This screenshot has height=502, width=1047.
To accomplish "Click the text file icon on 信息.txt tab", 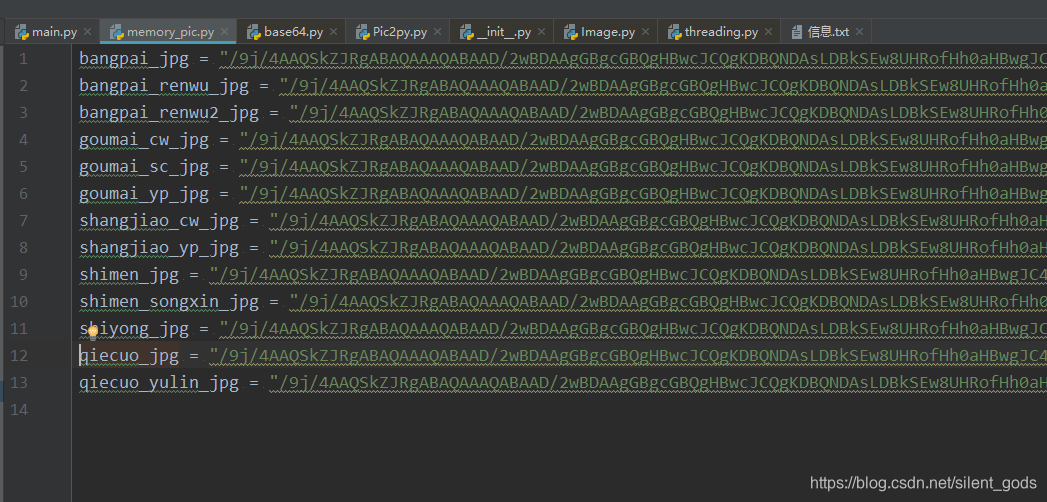I will (797, 31).
